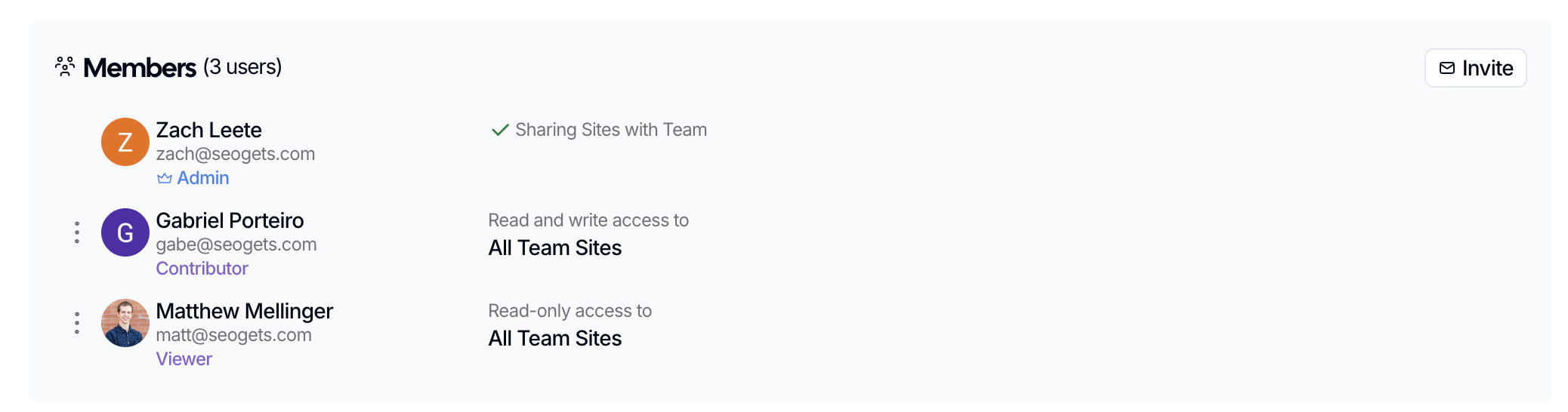Click Matthew Mellinger's profile photo
1568x412 pixels.
tap(125, 323)
